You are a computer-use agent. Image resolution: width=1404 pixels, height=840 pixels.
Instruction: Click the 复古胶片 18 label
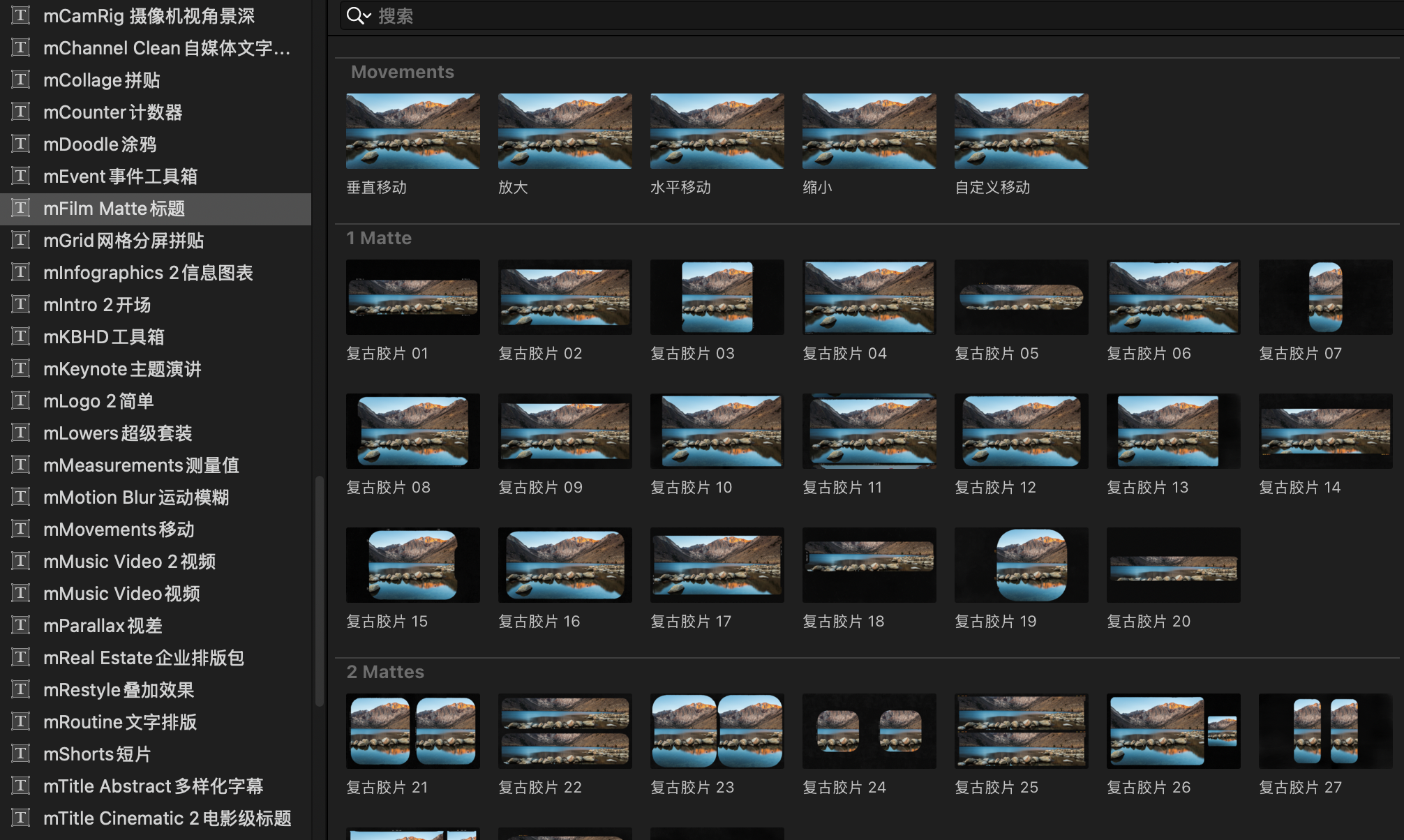coord(844,621)
